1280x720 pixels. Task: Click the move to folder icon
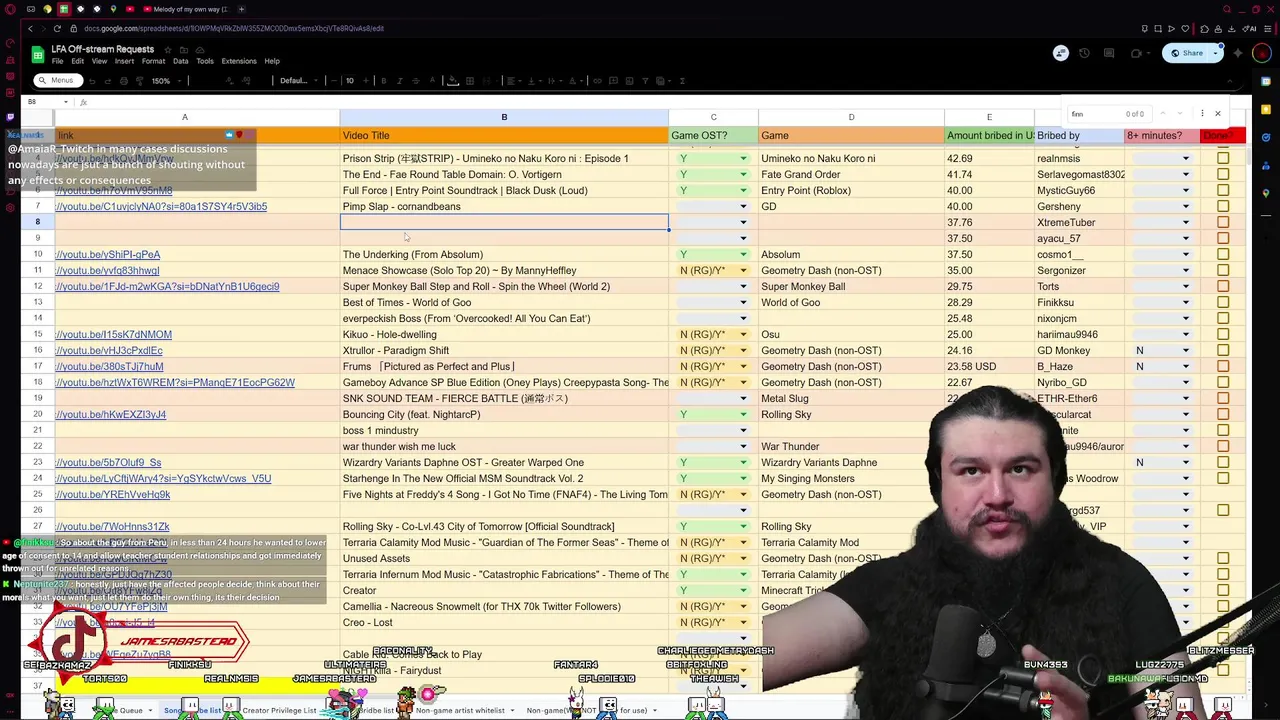[x=184, y=49]
